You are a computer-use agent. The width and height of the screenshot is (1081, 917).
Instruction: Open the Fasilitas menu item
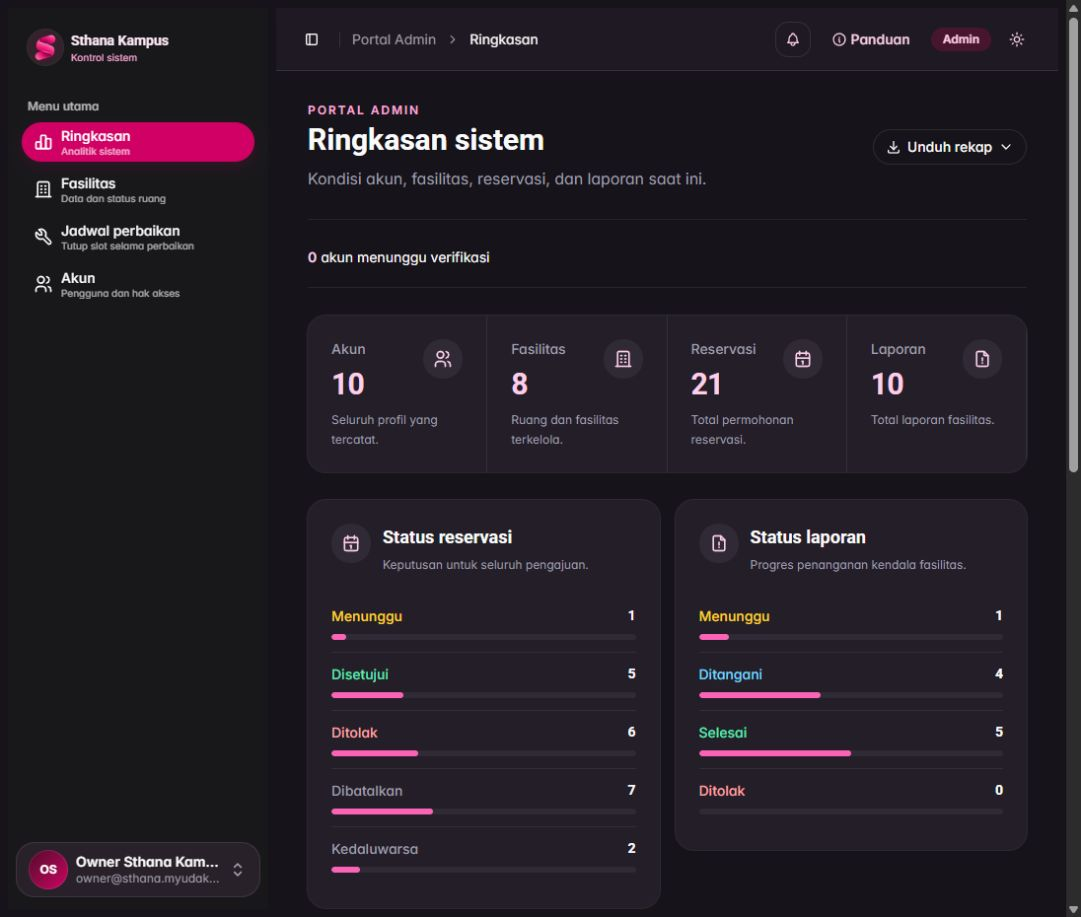[138, 190]
